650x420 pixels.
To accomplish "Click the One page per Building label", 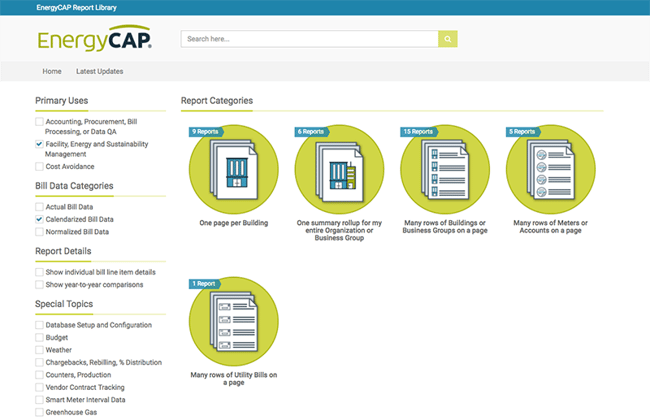I will coord(233,222).
